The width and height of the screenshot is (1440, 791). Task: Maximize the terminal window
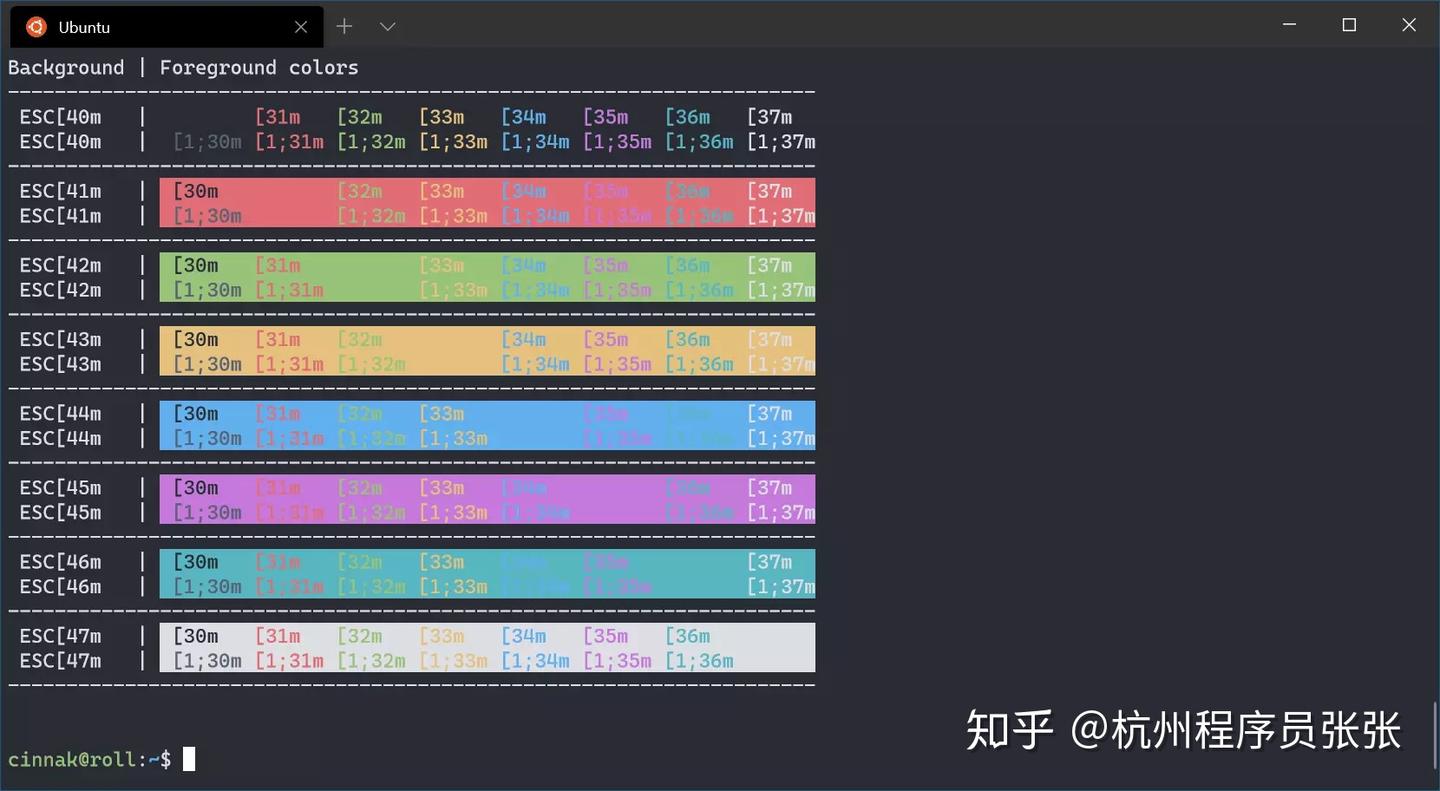pyautogui.click(x=1349, y=25)
